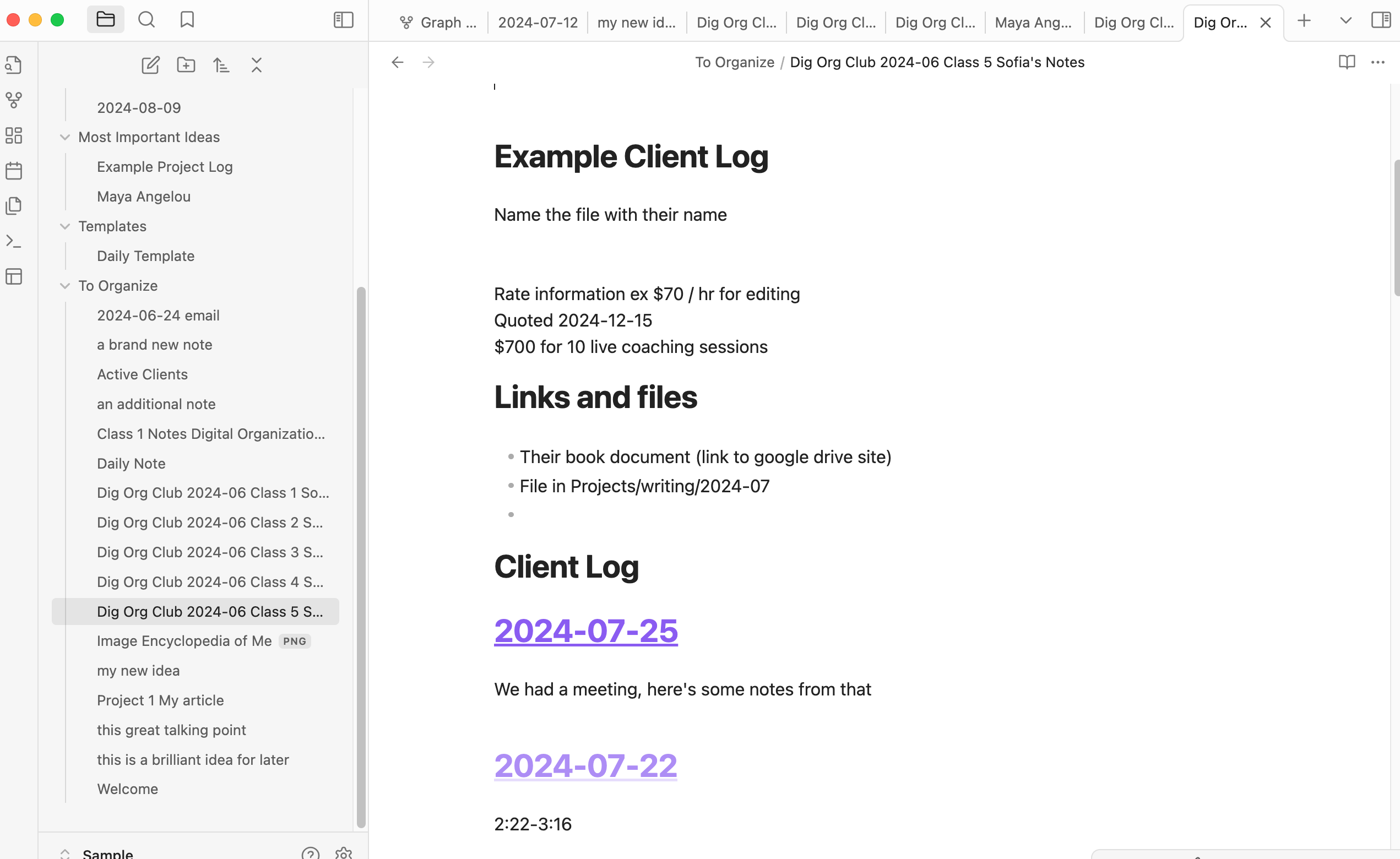This screenshot has width=1400, height=859.
Task: Collapse the Most Important Ideas folder
Action: pyautogui.click(x=65, y=138)
